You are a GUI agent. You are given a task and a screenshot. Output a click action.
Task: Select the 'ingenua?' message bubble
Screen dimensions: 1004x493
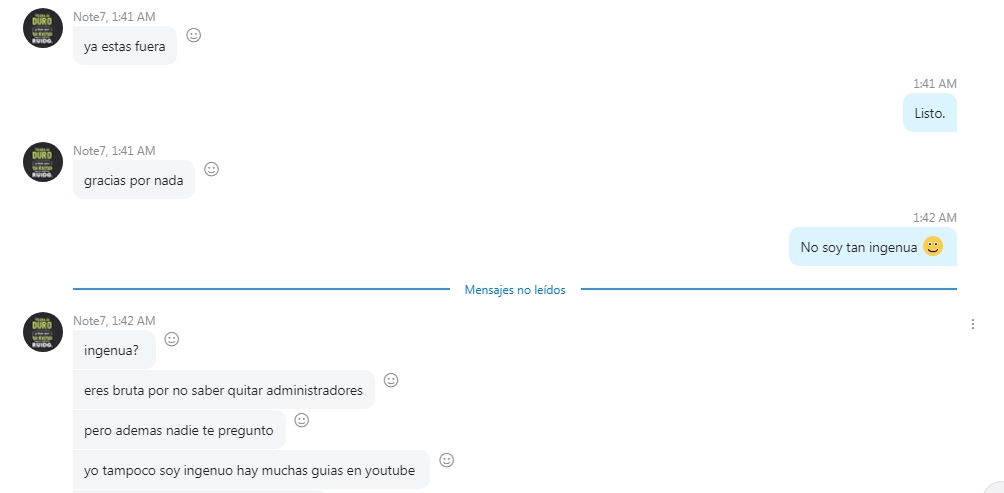[x=114, y=350]
